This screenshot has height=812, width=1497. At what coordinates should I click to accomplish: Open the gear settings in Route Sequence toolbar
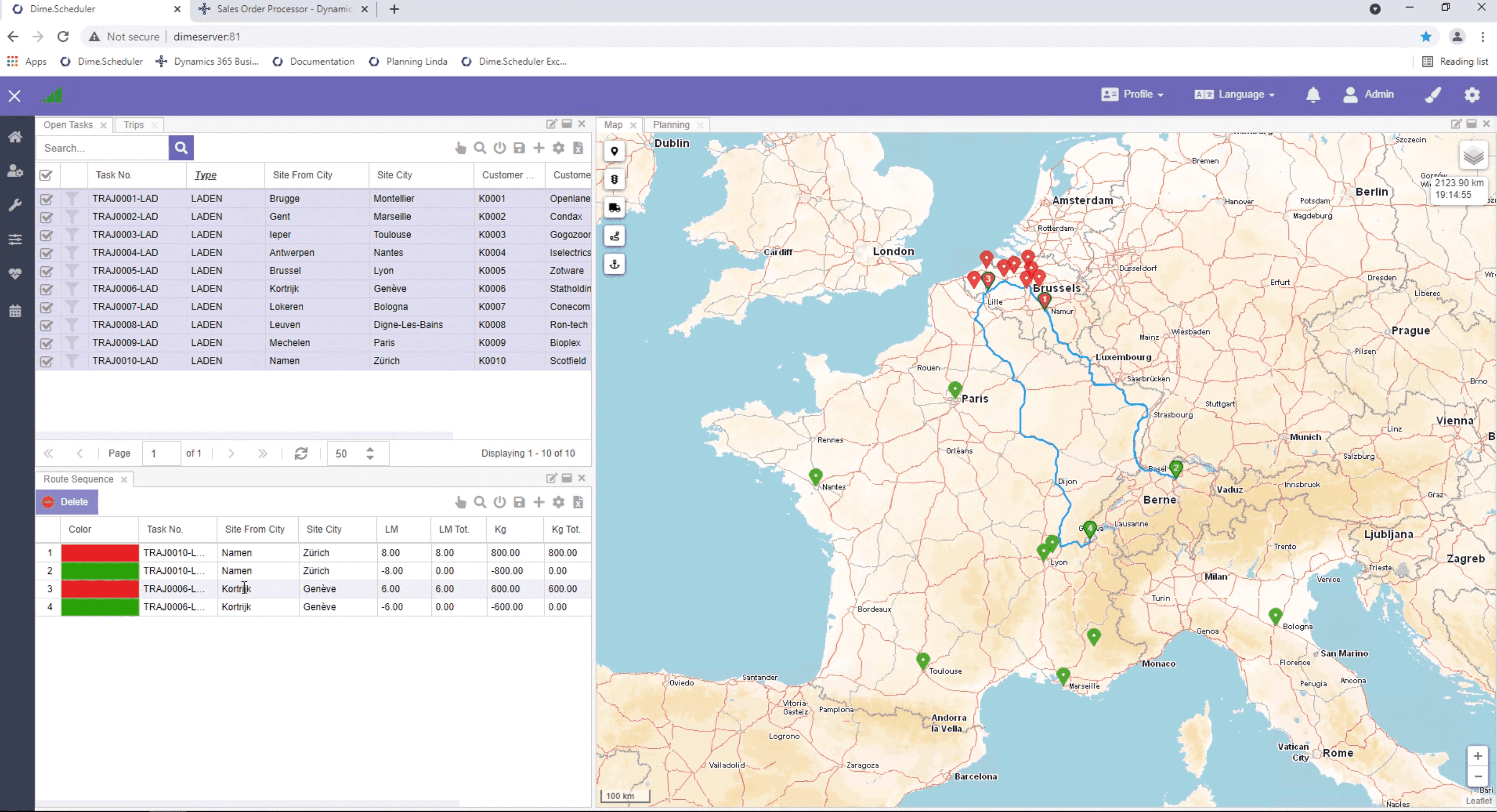click(x=558, y=502)
